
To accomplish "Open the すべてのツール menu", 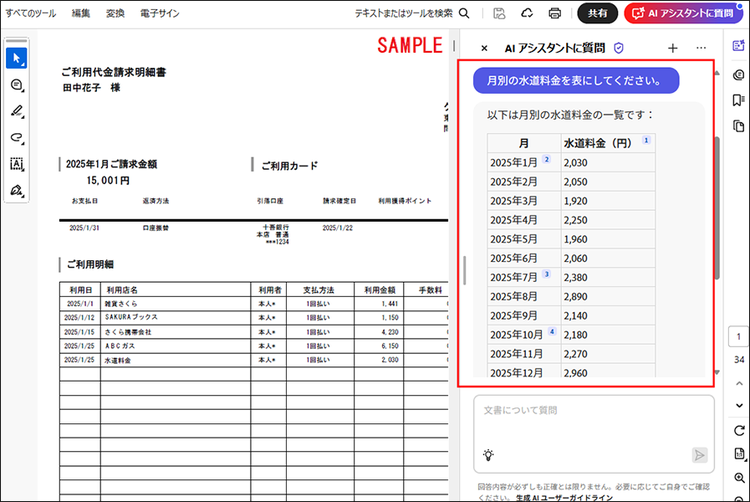I will (x=30, y=13).
